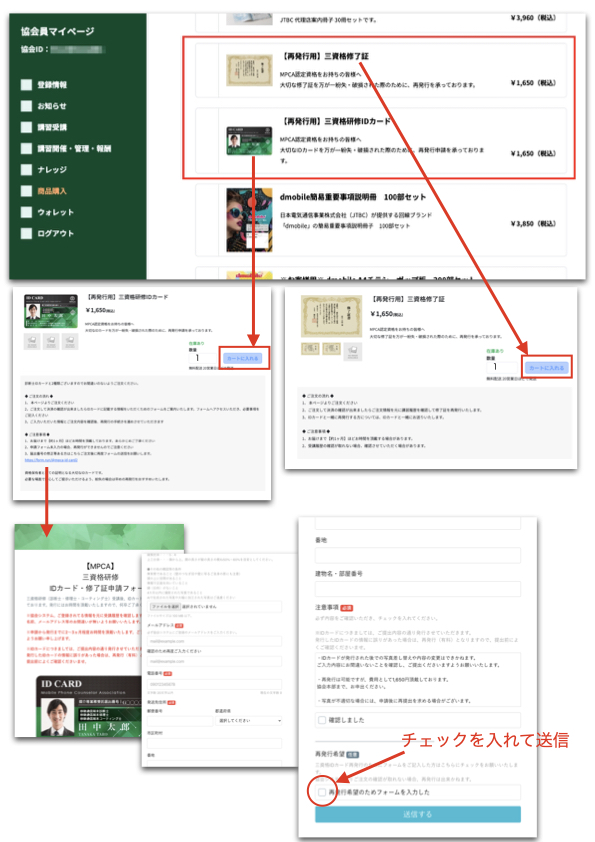Image resolution: width=595 pixels, height=842 pixels.
Task: Select first grey placeholder thumbnail under ID card
Action: coord(32,342)
